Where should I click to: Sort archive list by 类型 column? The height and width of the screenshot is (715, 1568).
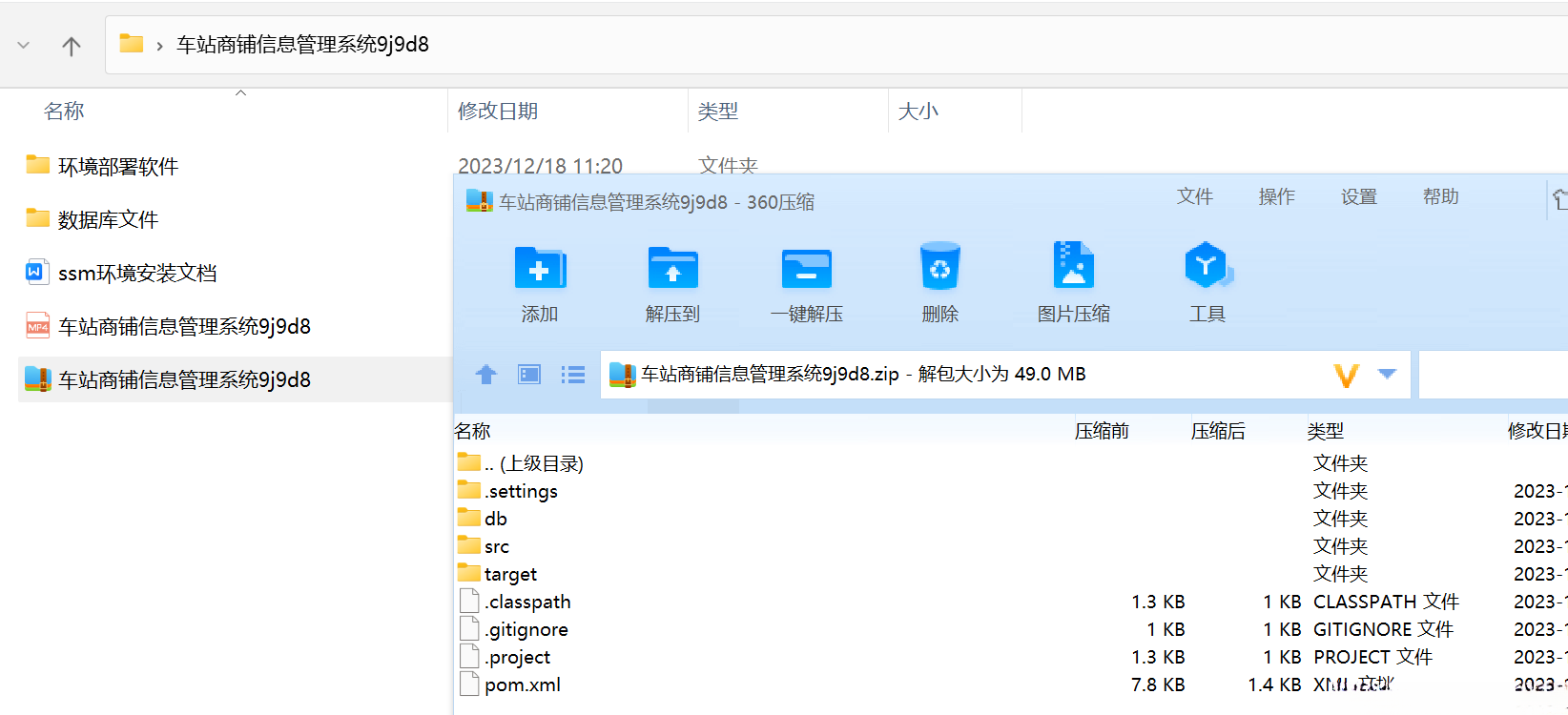[1326, 431]
